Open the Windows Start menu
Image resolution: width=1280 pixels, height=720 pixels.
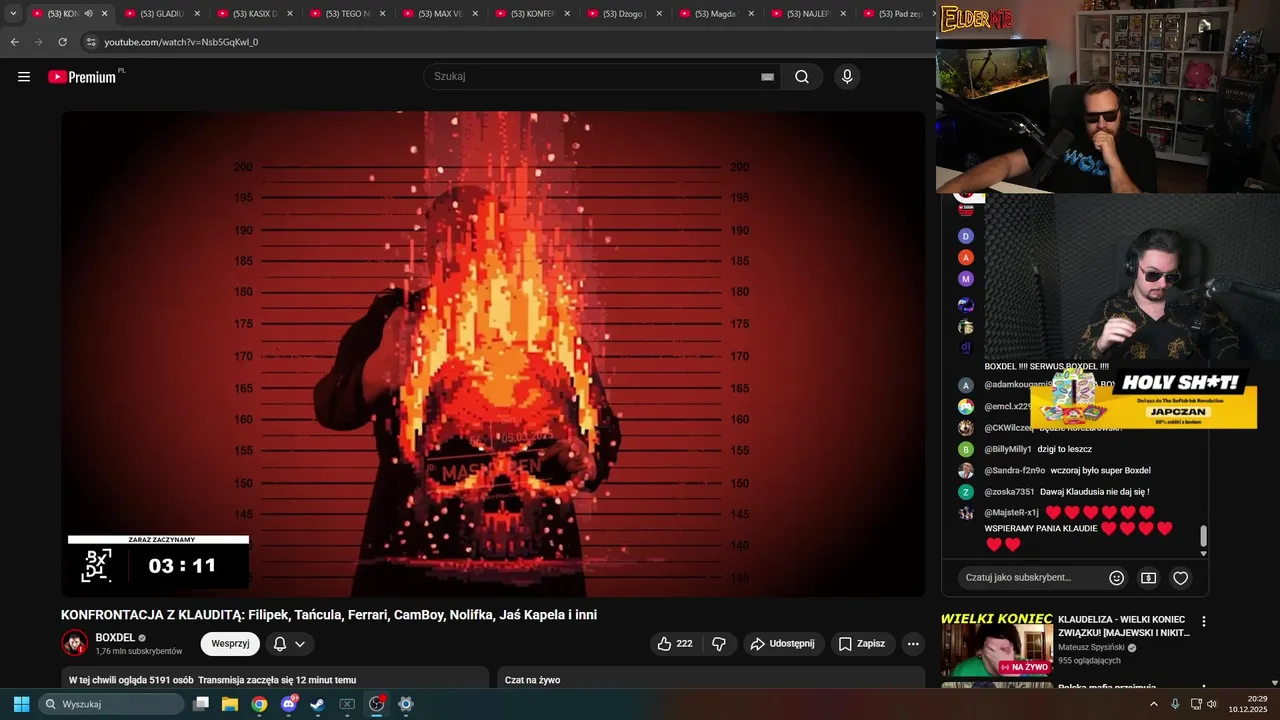[x=21, y=704]
